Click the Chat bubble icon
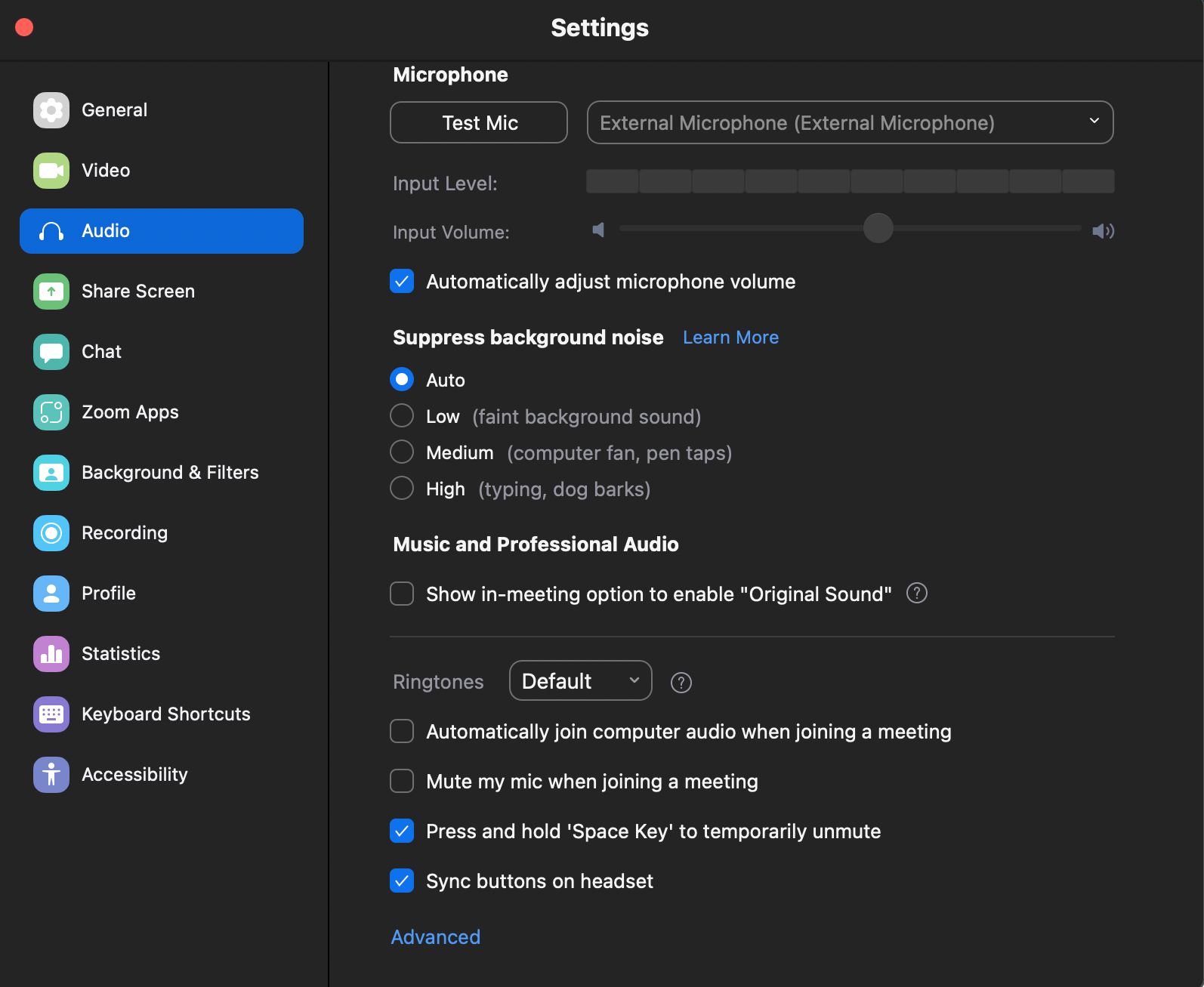The height and width of the screenshot is (987, 1204). [51, 352]
